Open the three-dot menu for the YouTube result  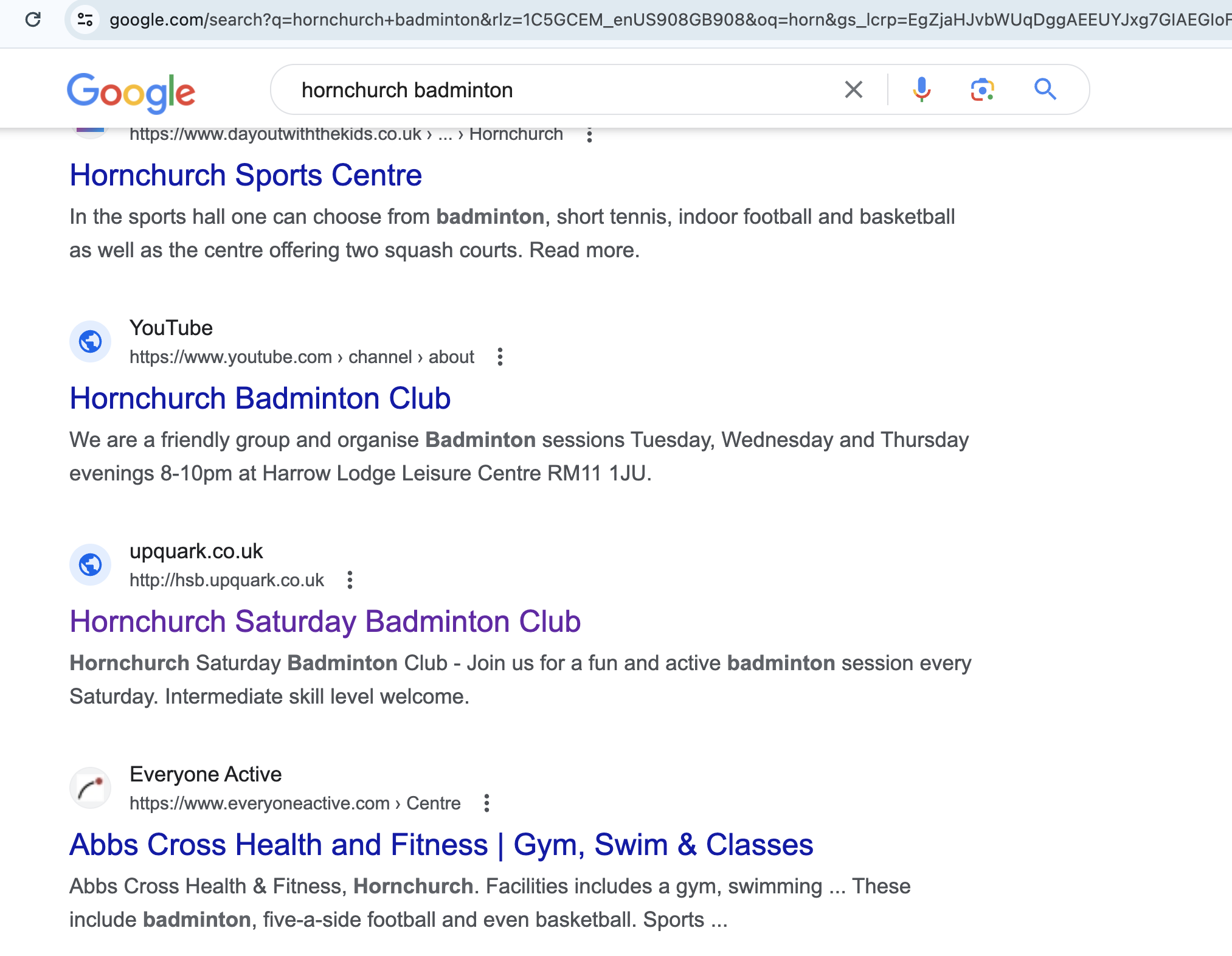tap(500, 357)
